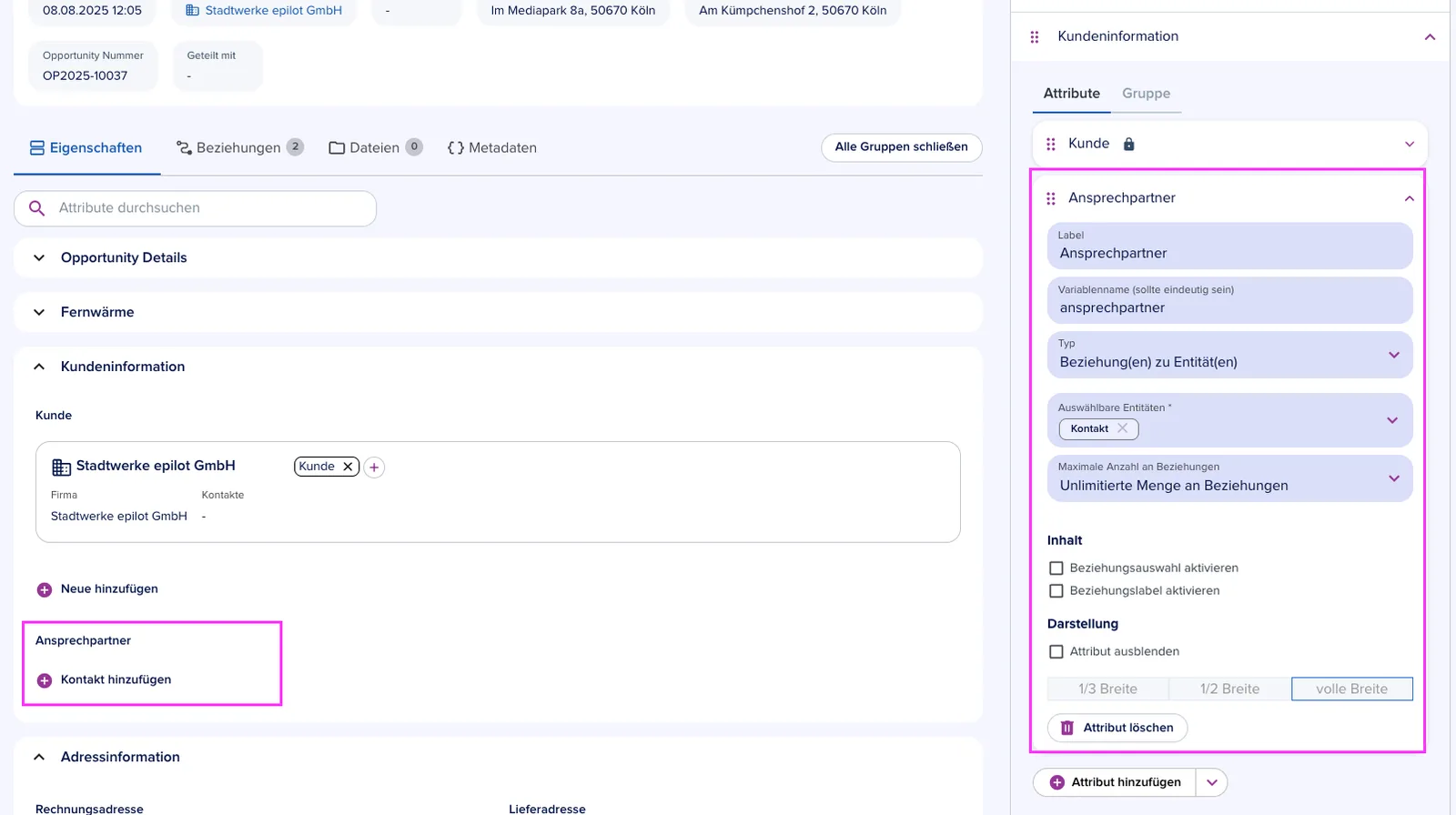The height and width of the screenshot is (815, 1456).
Task: Open the Attribut hinzufügen dropdown arrow
Action: coord(1211,782)
